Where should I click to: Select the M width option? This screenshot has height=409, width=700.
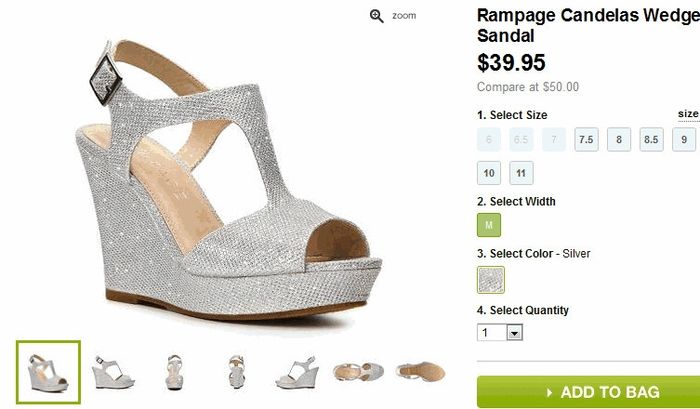tap(490, 226)
